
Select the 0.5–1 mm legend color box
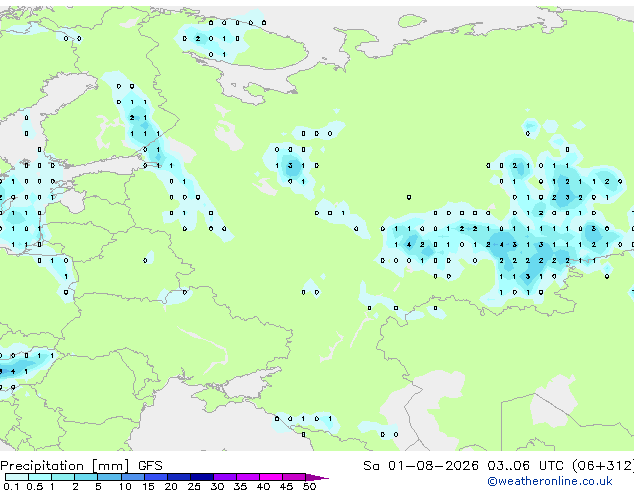pyautogui.click(x=40, y=477)
